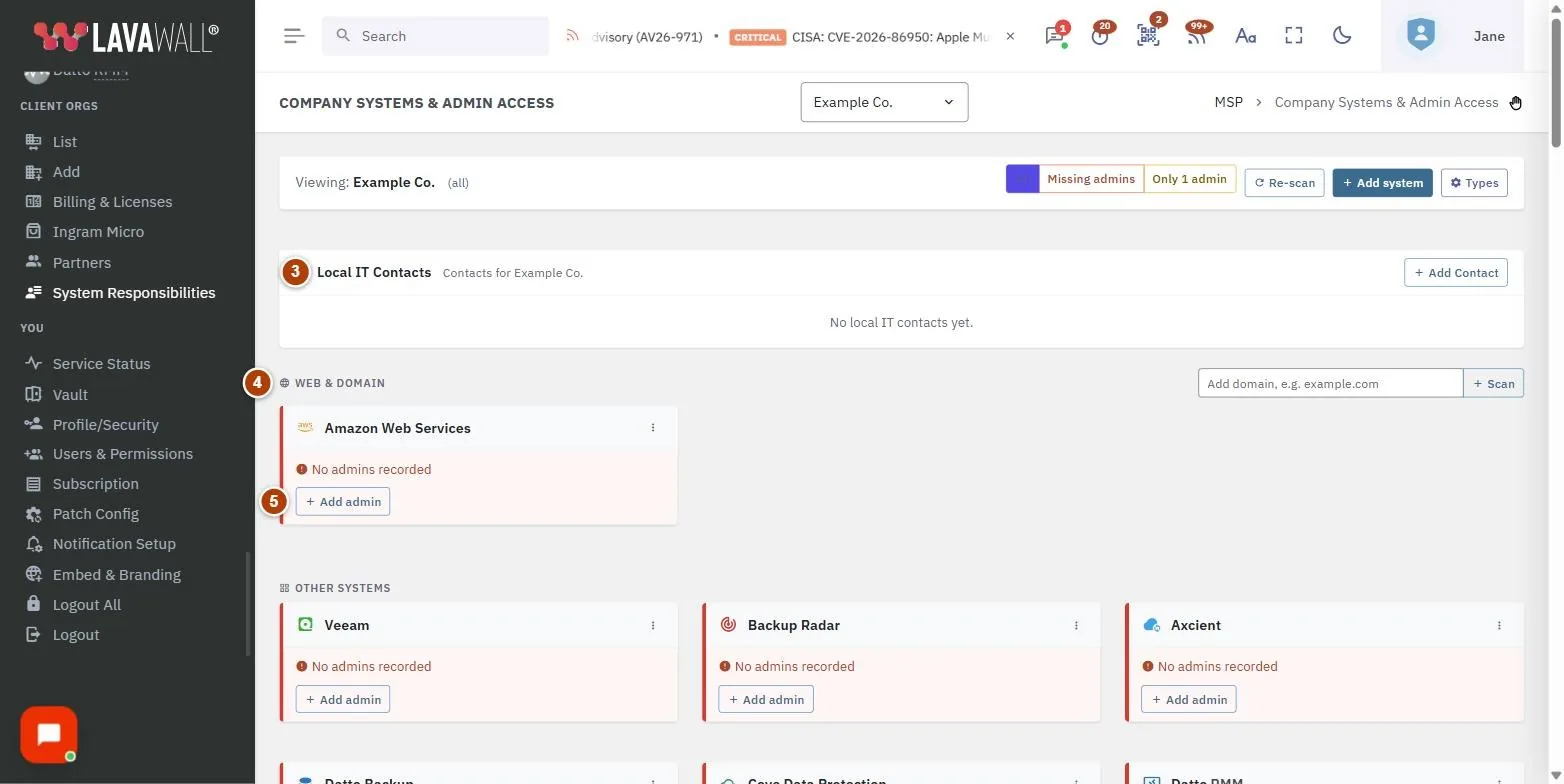Screen dimensions: 1564x784
Task: Add admin for Backup Radar
Action: pyautogui.click(x=766, y=699)
